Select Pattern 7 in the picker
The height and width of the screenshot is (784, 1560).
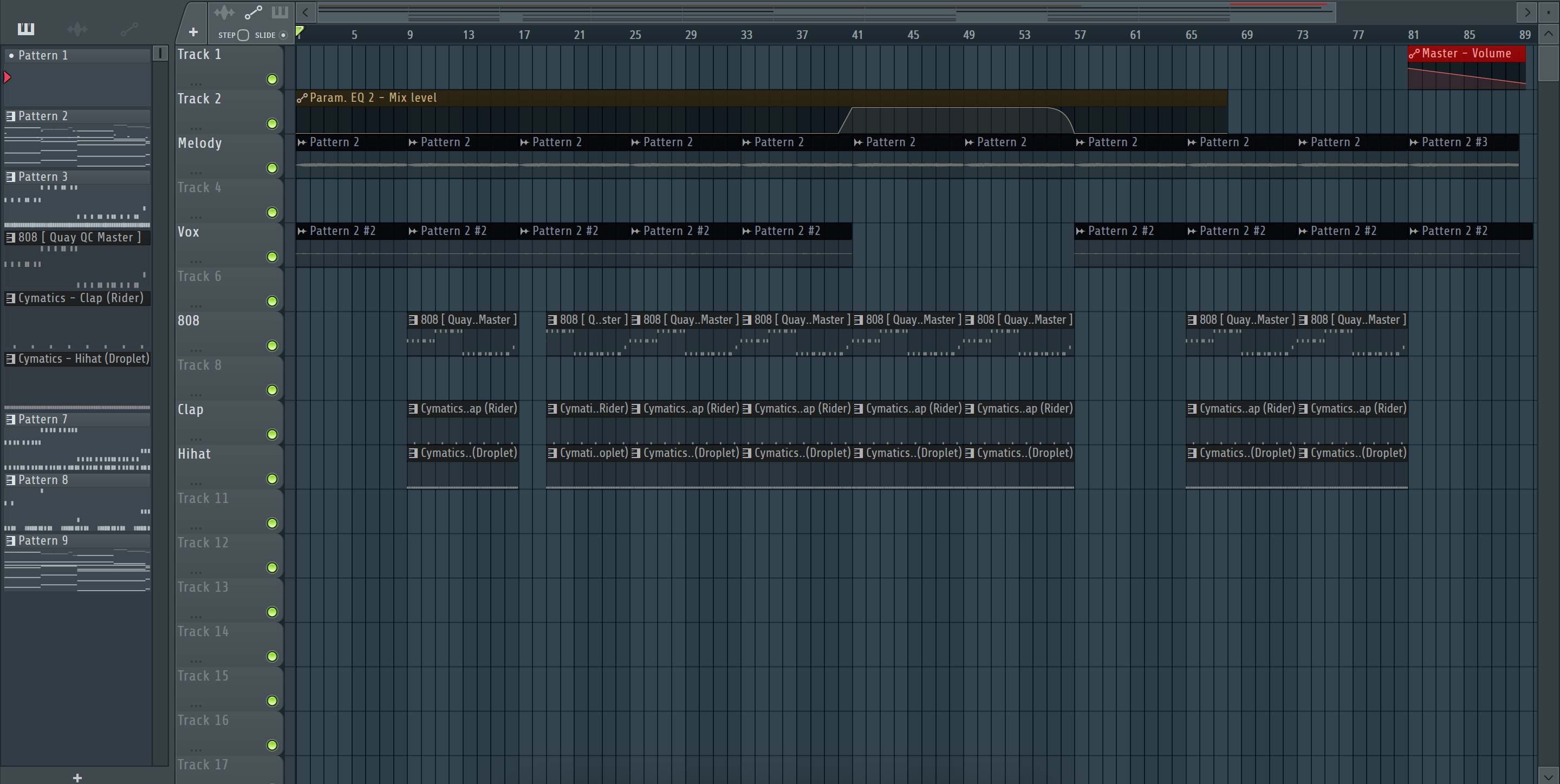tap(42, 419)
